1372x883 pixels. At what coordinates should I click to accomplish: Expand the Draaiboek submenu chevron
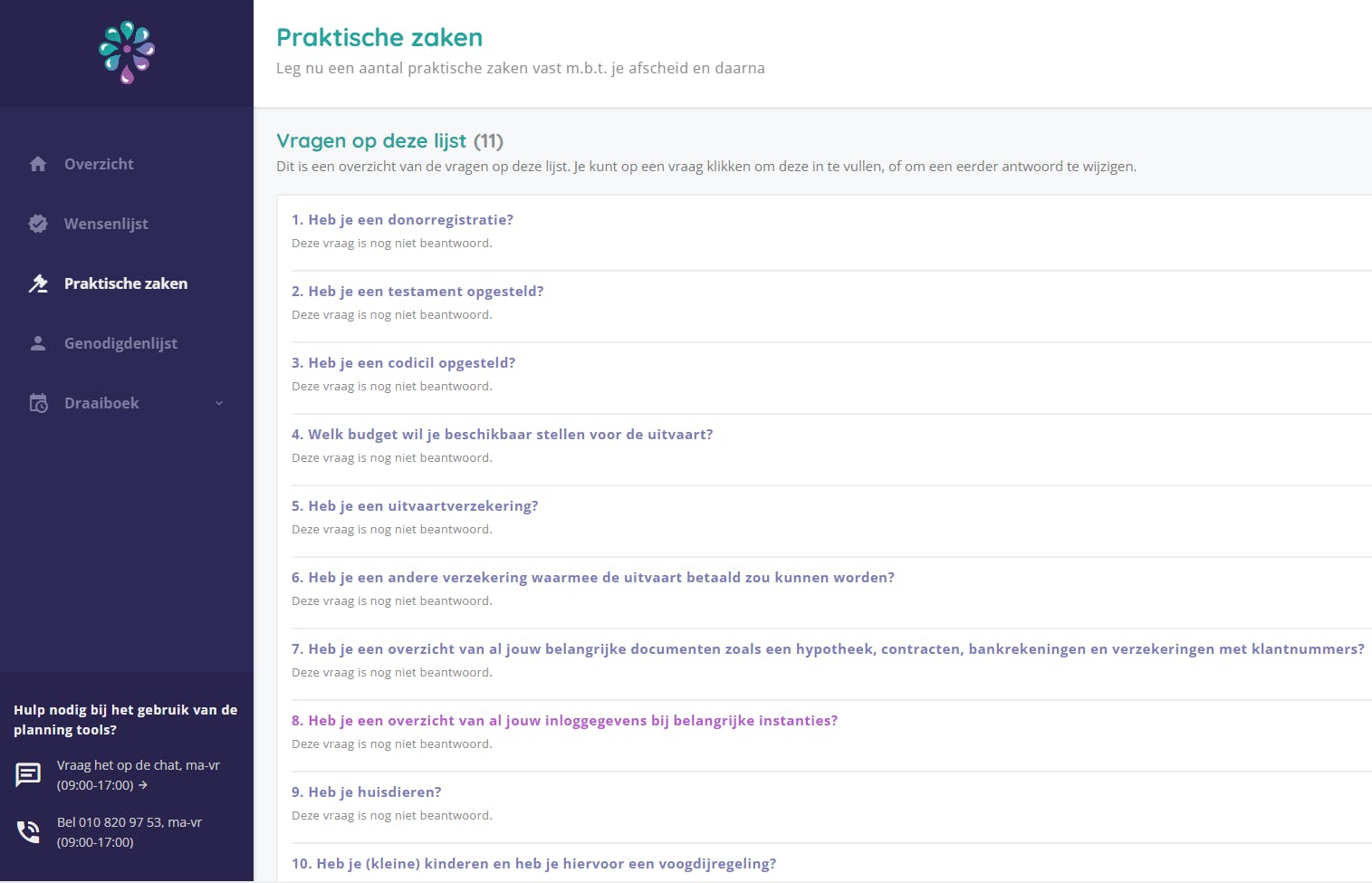218,403
